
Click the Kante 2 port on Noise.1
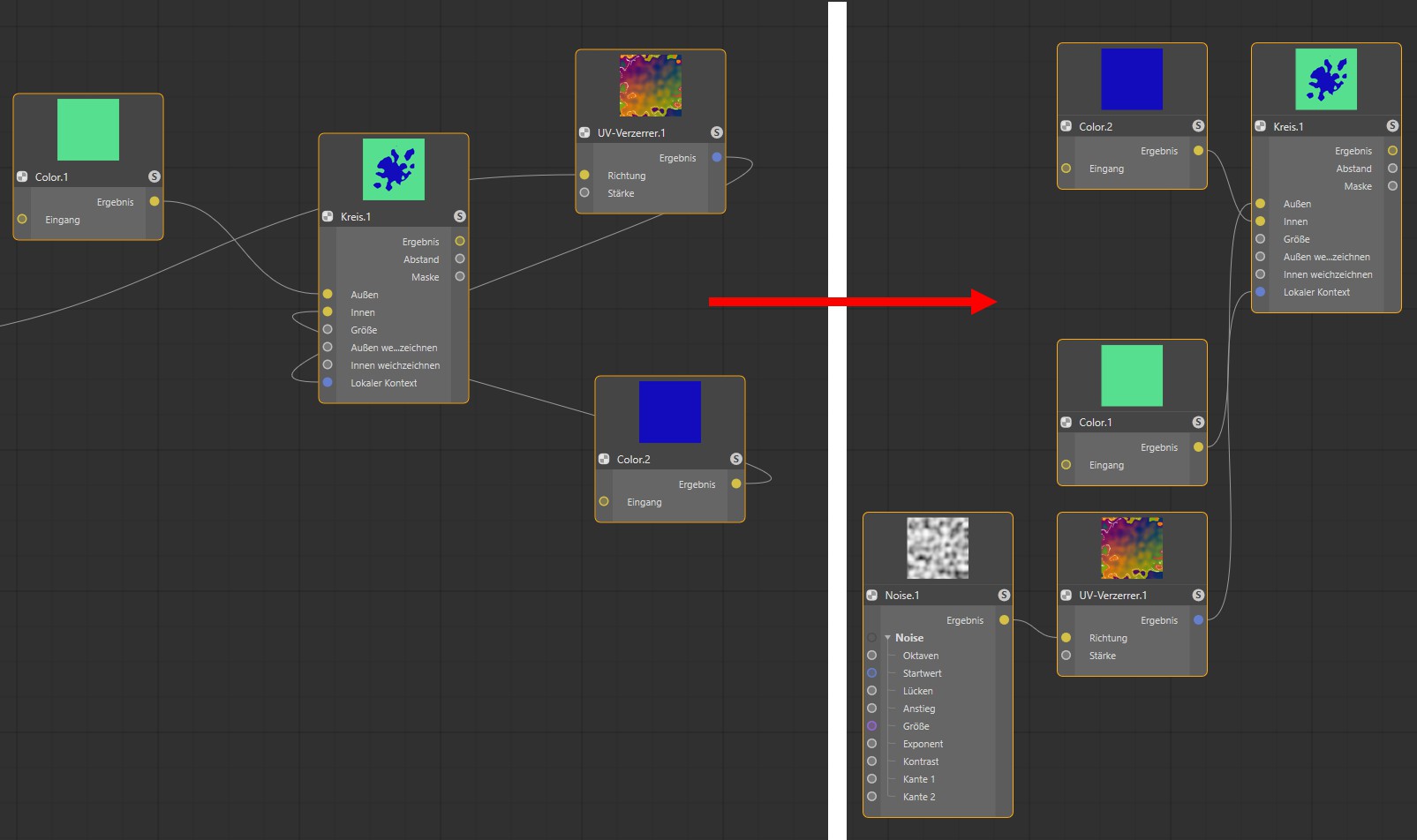pyautogui.click(x=872, y=797)
